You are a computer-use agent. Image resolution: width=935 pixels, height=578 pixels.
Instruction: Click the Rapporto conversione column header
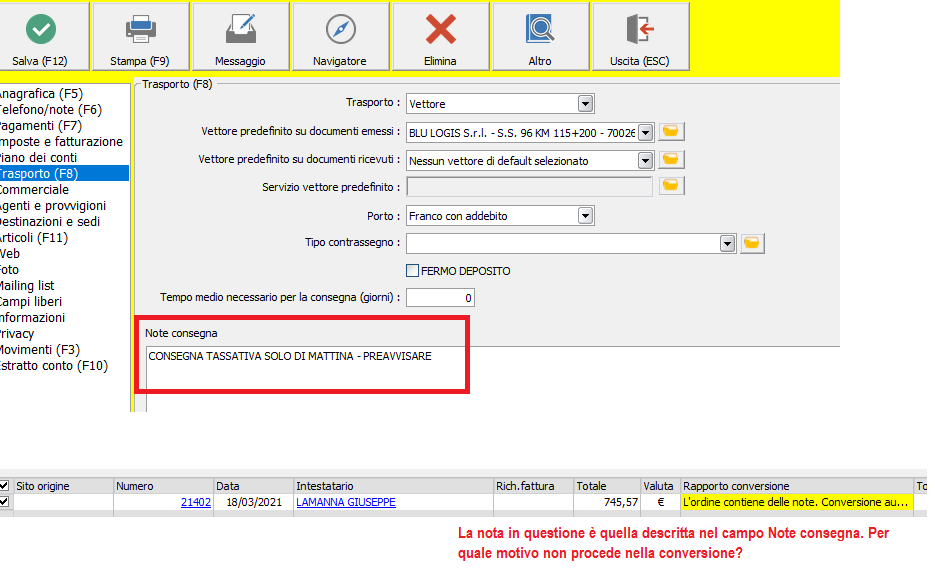coord(797,486)
